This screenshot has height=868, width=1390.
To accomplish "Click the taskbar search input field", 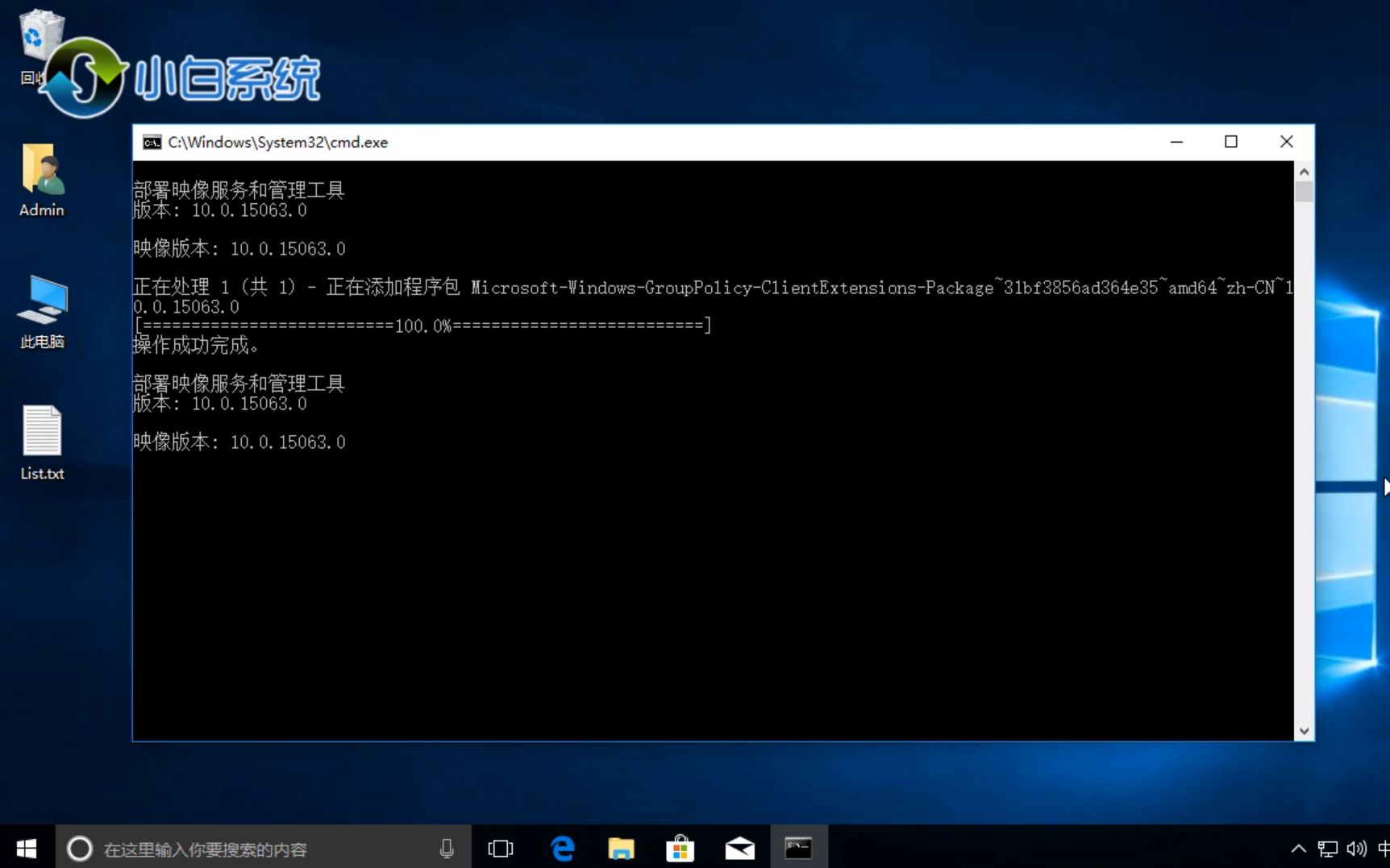I will click(263, 848).
